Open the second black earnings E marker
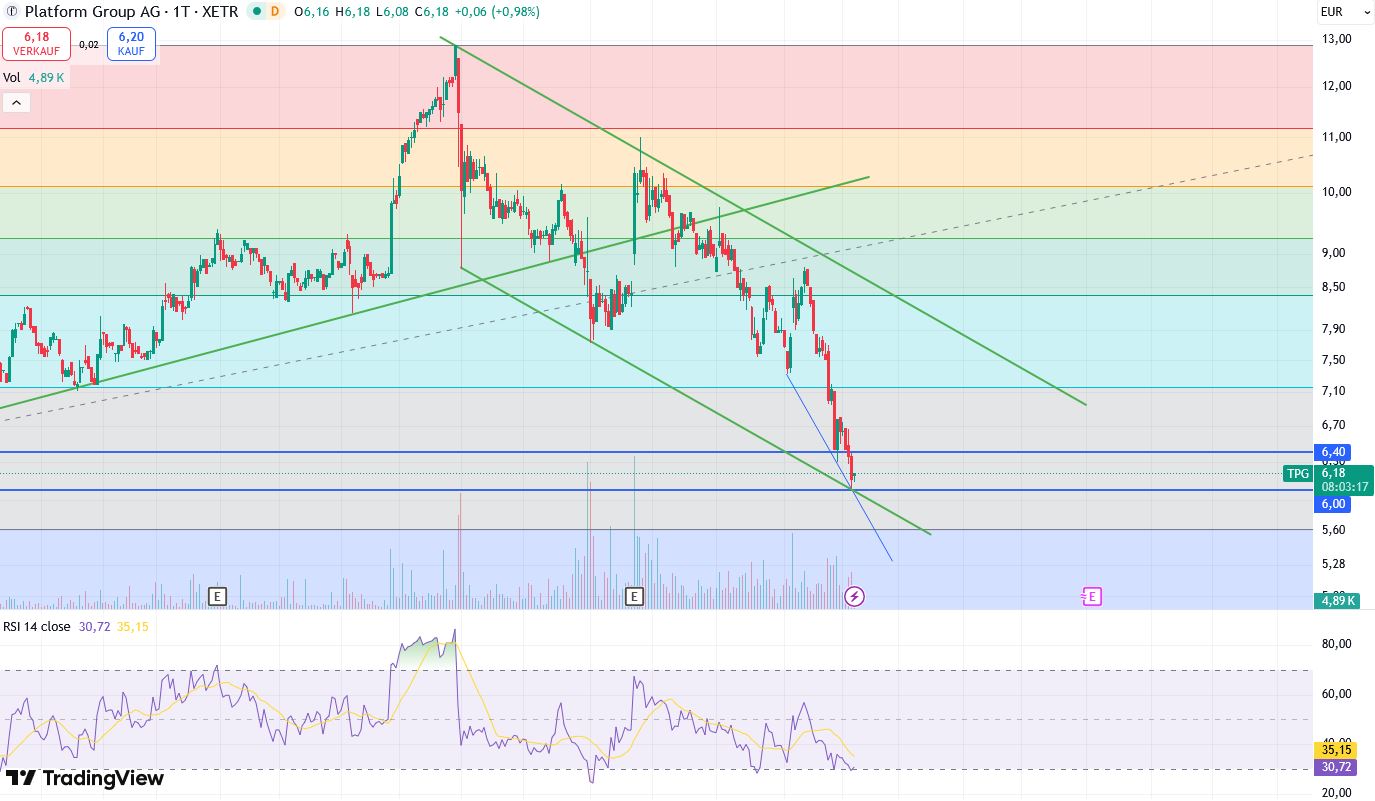 coord(633,597)
